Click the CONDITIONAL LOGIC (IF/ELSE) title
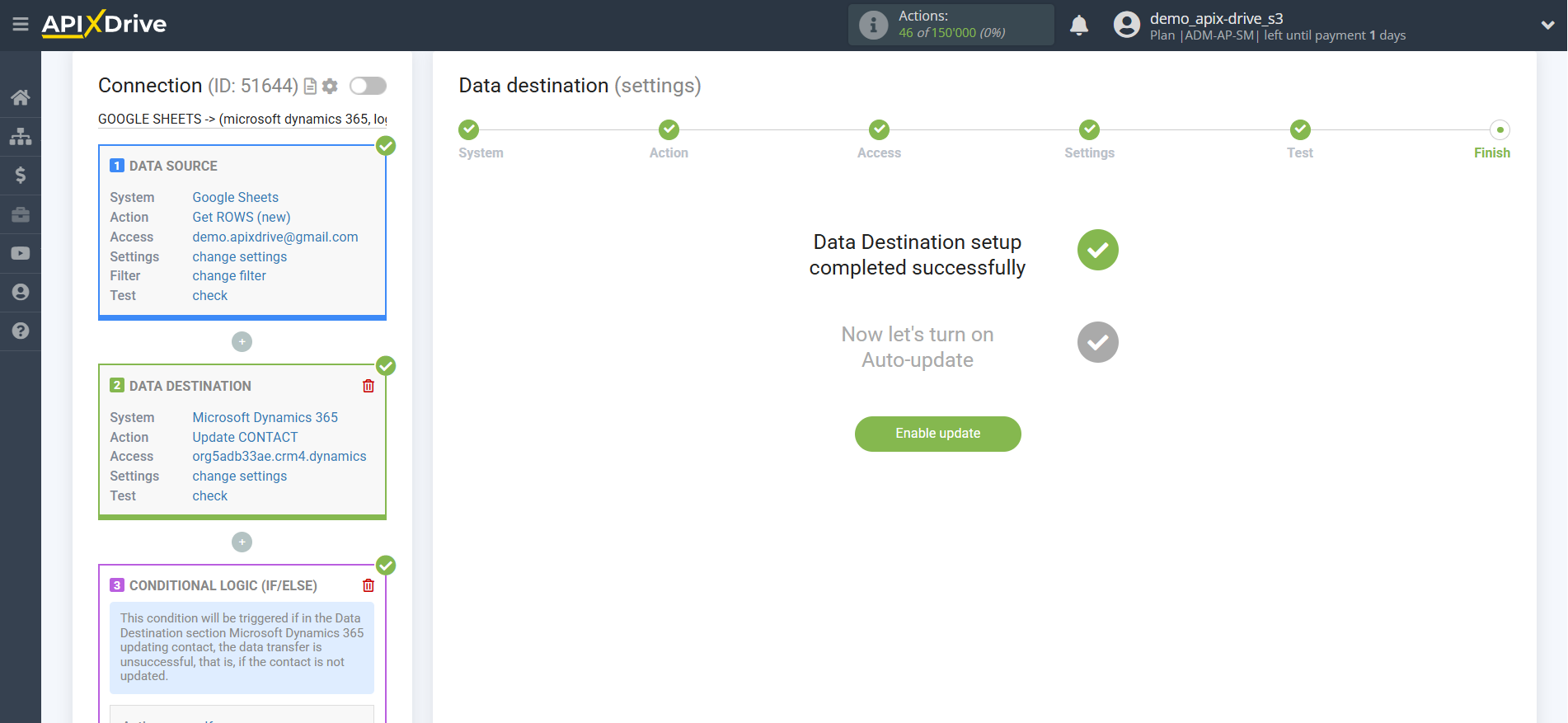The height and width of the screenshot is (723, 1568). click(x=223, y=585)
